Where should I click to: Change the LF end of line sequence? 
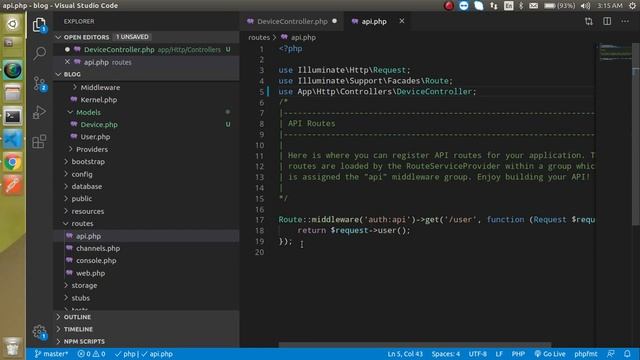(x=499, y=354)
